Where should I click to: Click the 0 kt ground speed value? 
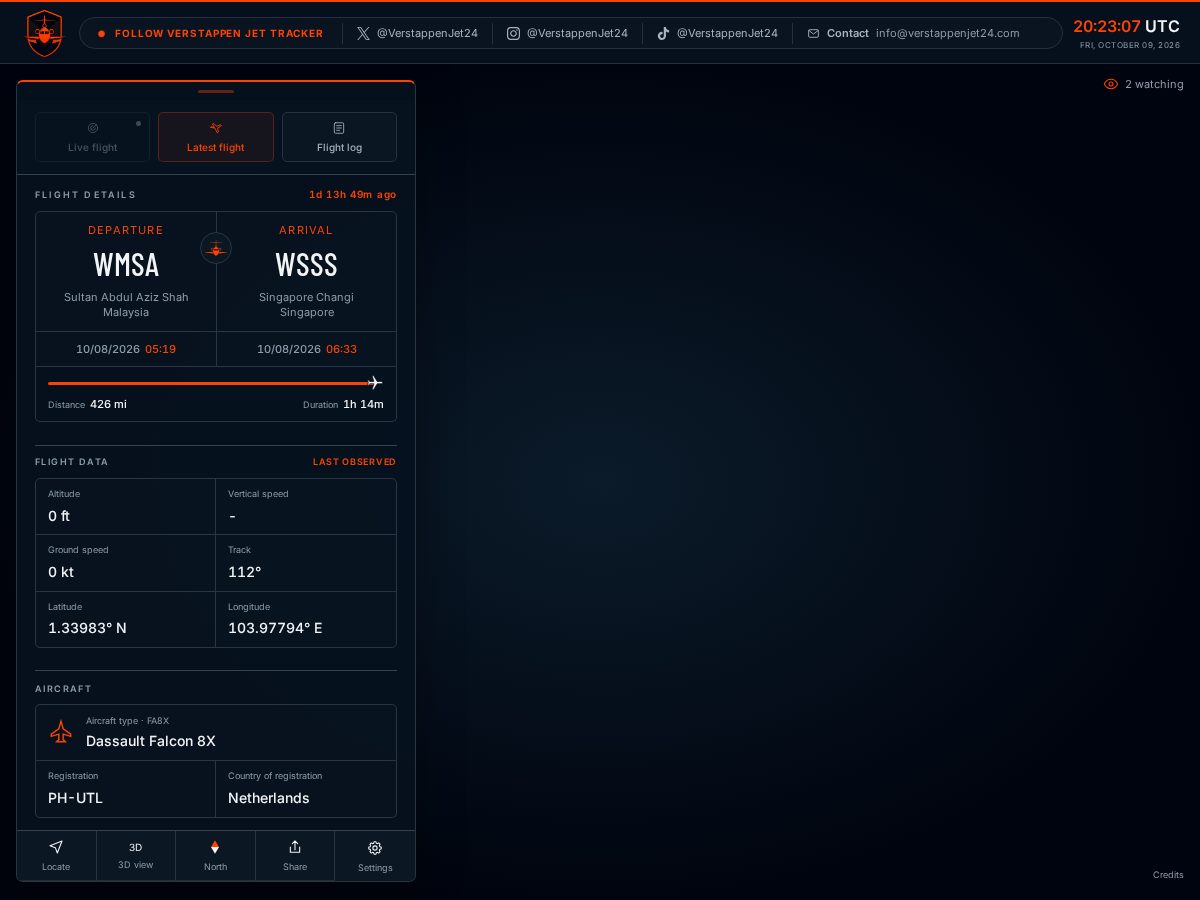[61, 572]
